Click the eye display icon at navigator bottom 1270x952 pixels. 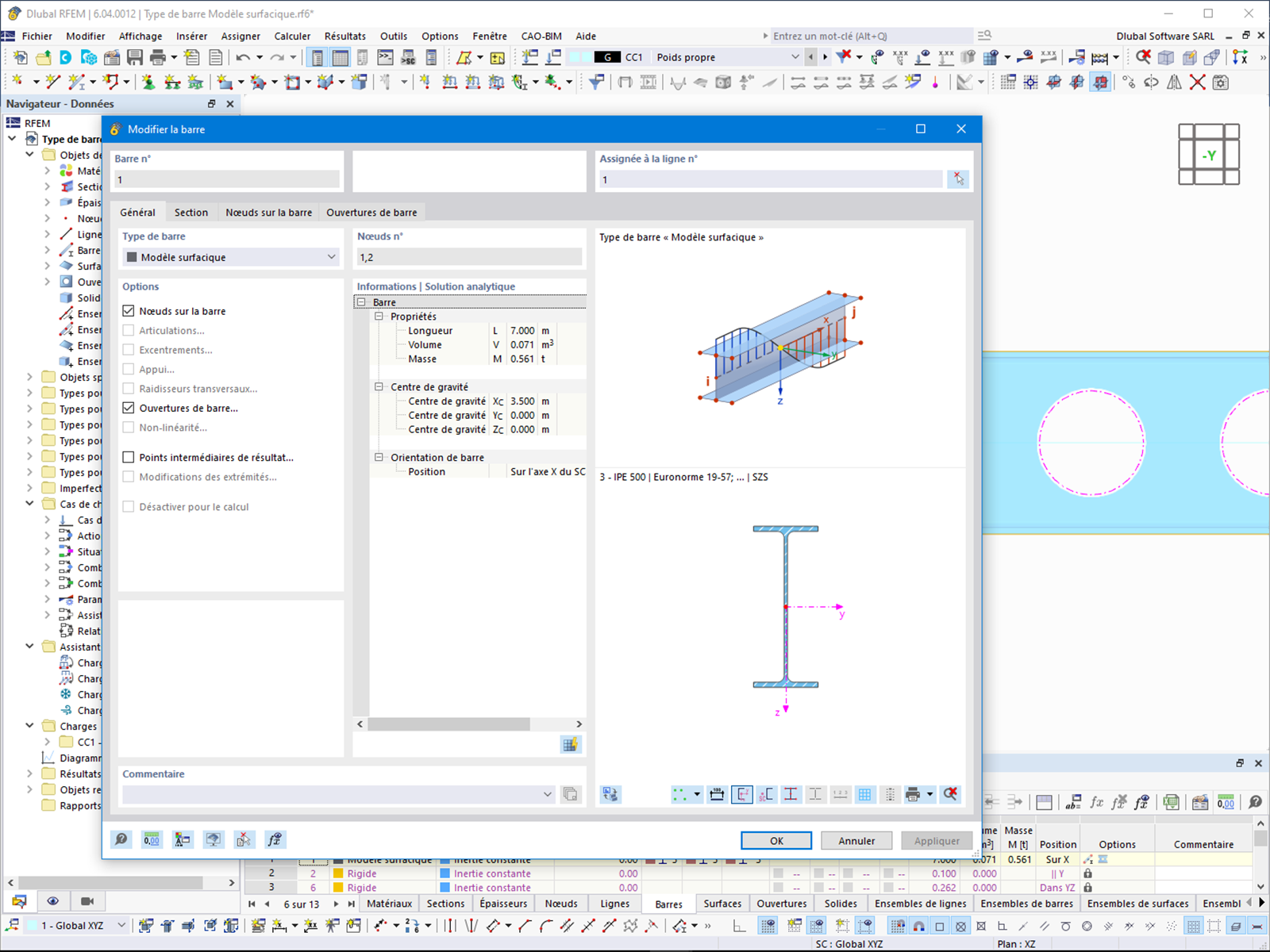coord(53,901)
